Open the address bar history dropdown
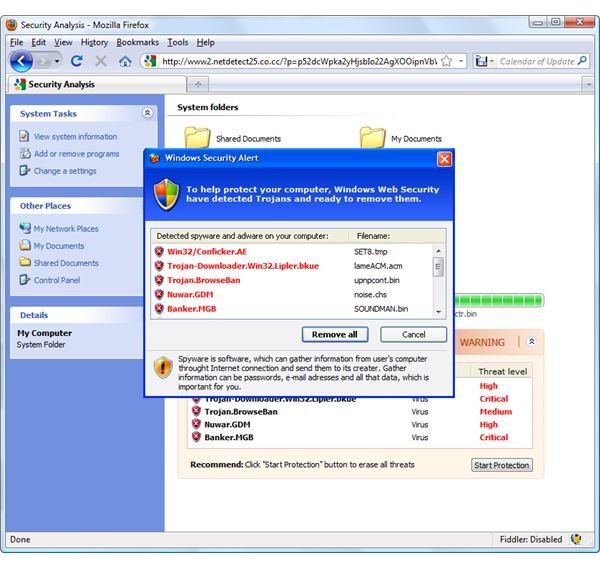 pyautogui.click(x=461, y=61)
